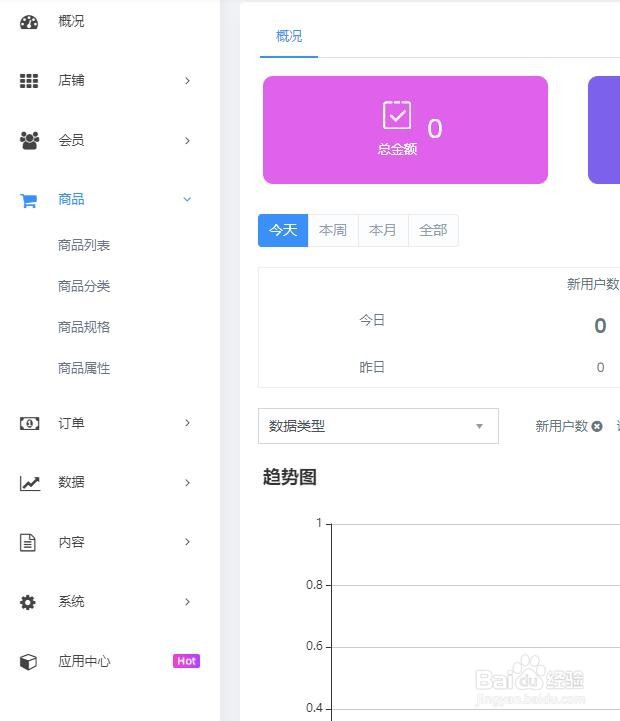This screenshot has width=620, height=721.
Task: Click the money bill icon for 订单
Action: pyautogui.click(x=29, y=423)
